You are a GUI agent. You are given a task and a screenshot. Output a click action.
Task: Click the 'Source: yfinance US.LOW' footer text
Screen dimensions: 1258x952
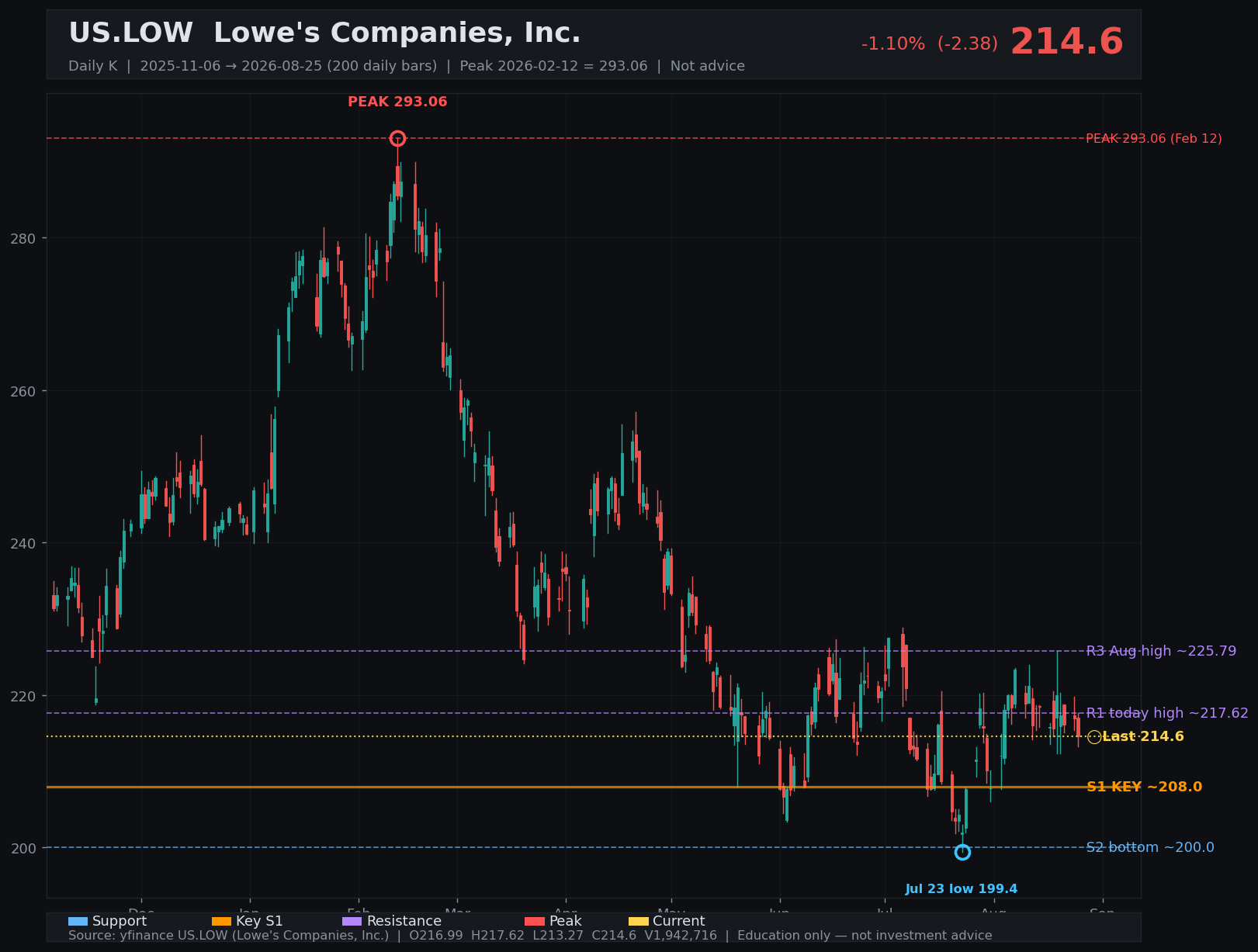pos(530,936)
